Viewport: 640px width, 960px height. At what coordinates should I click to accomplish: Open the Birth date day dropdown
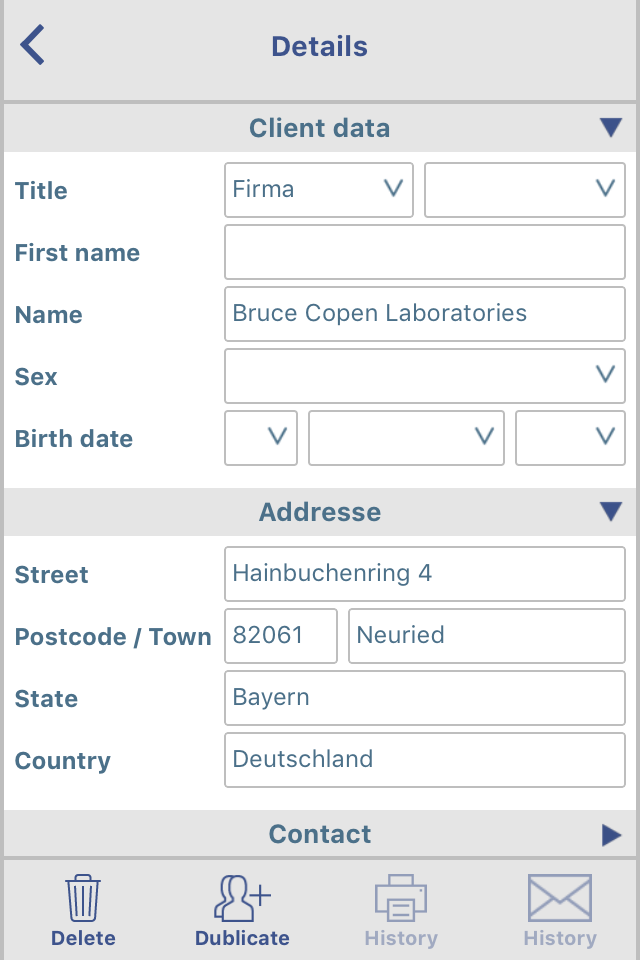click(261, 438)
